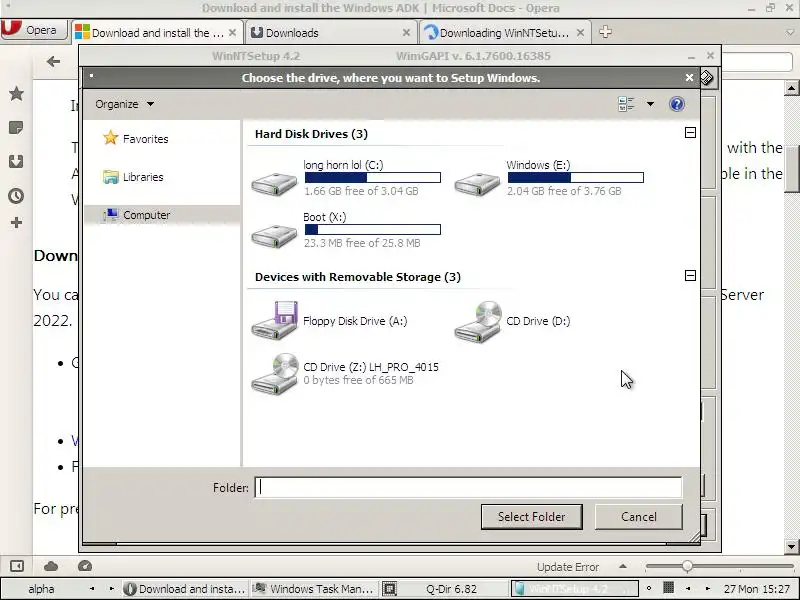Click the C: drive capacity bar
800x600 pixels.
pos(372,178)
